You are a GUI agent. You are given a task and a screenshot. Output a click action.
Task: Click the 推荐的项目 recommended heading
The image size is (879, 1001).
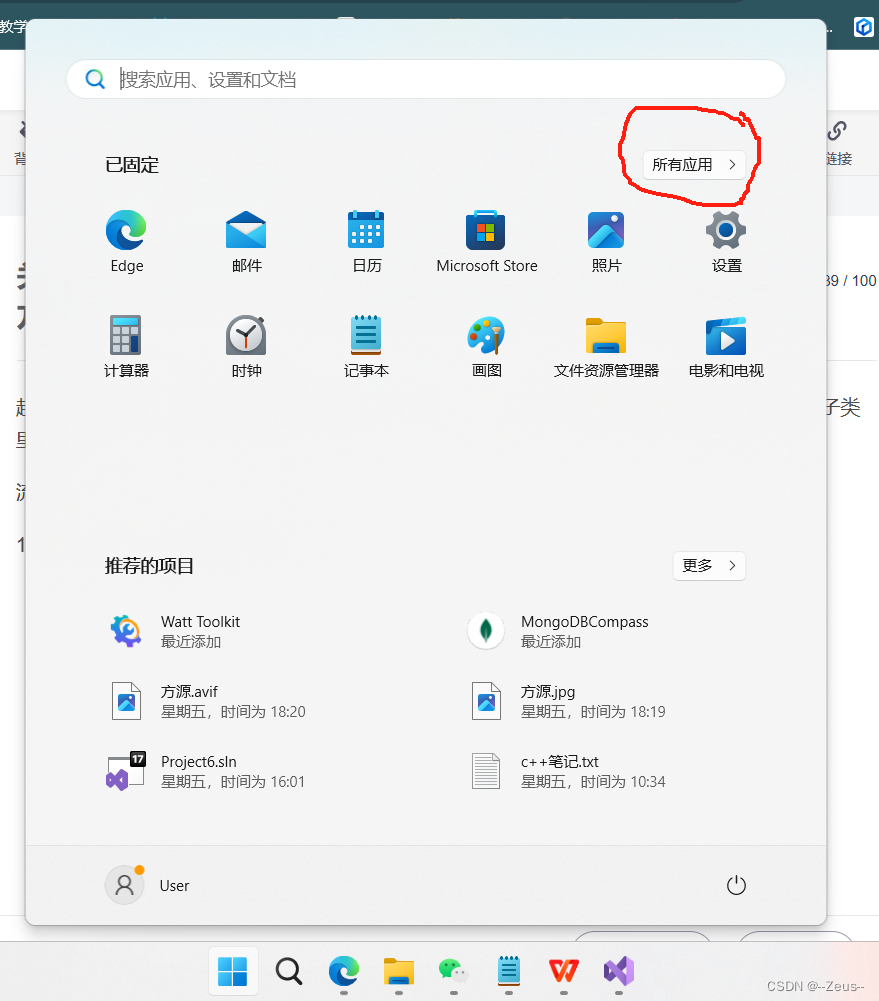coord(149,566)
